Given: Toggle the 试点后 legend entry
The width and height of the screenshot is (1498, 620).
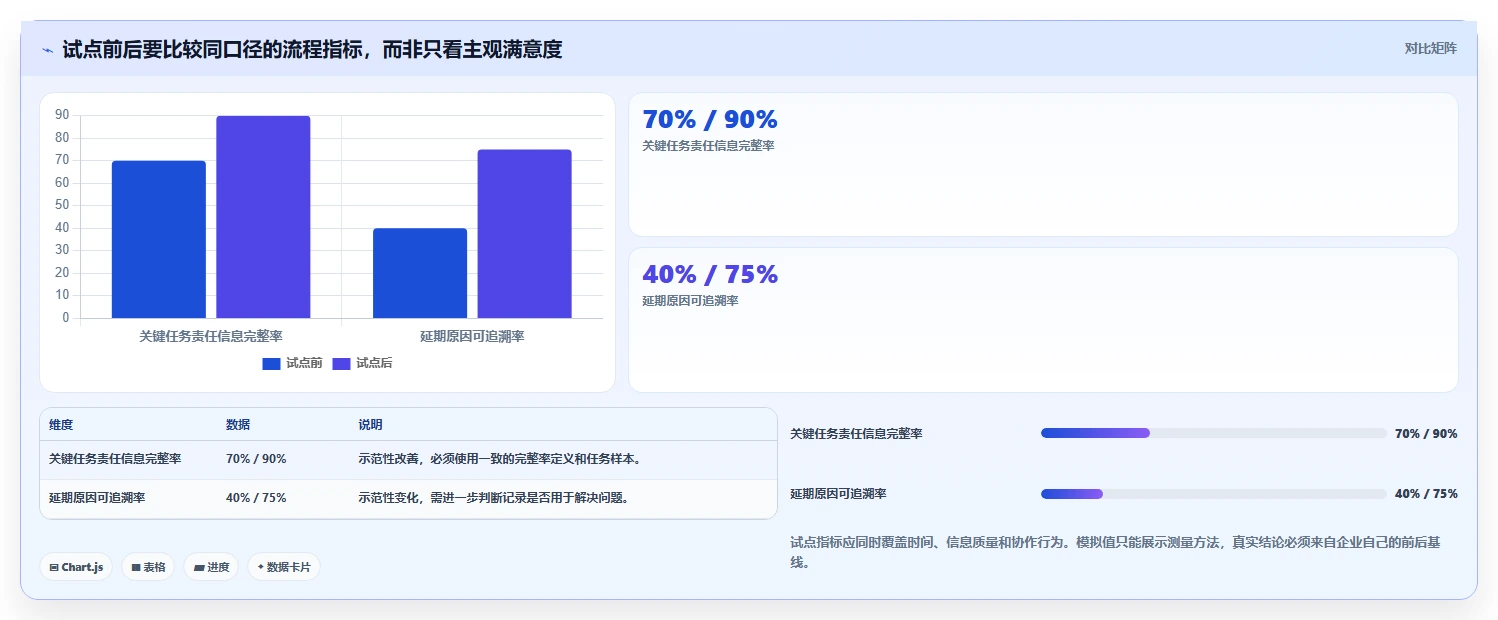Looking at the screenshot, I should pyautogui.click(x=362, y=363).
